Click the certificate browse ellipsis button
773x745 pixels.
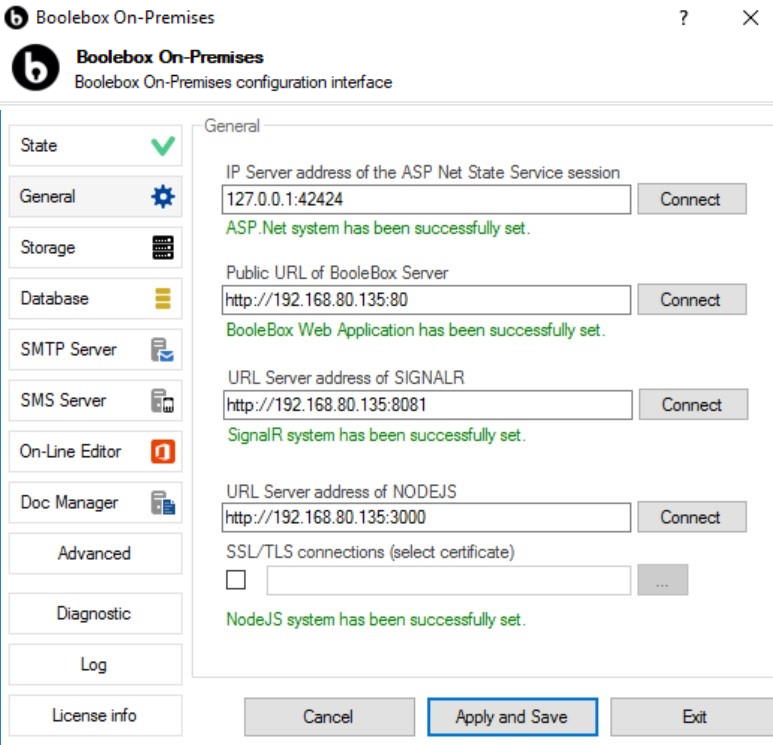(x=662, y=580)
